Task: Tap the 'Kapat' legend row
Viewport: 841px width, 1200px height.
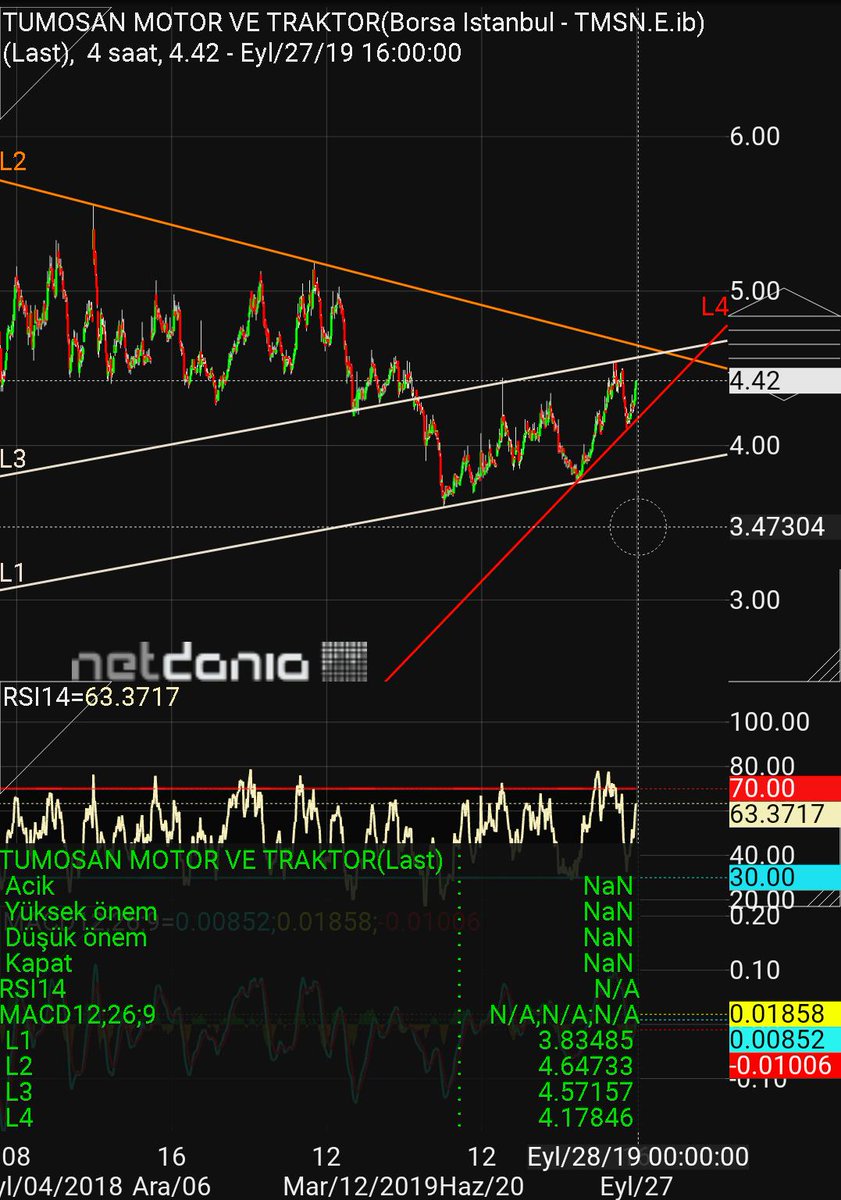Action: click(x=320, y=963)
